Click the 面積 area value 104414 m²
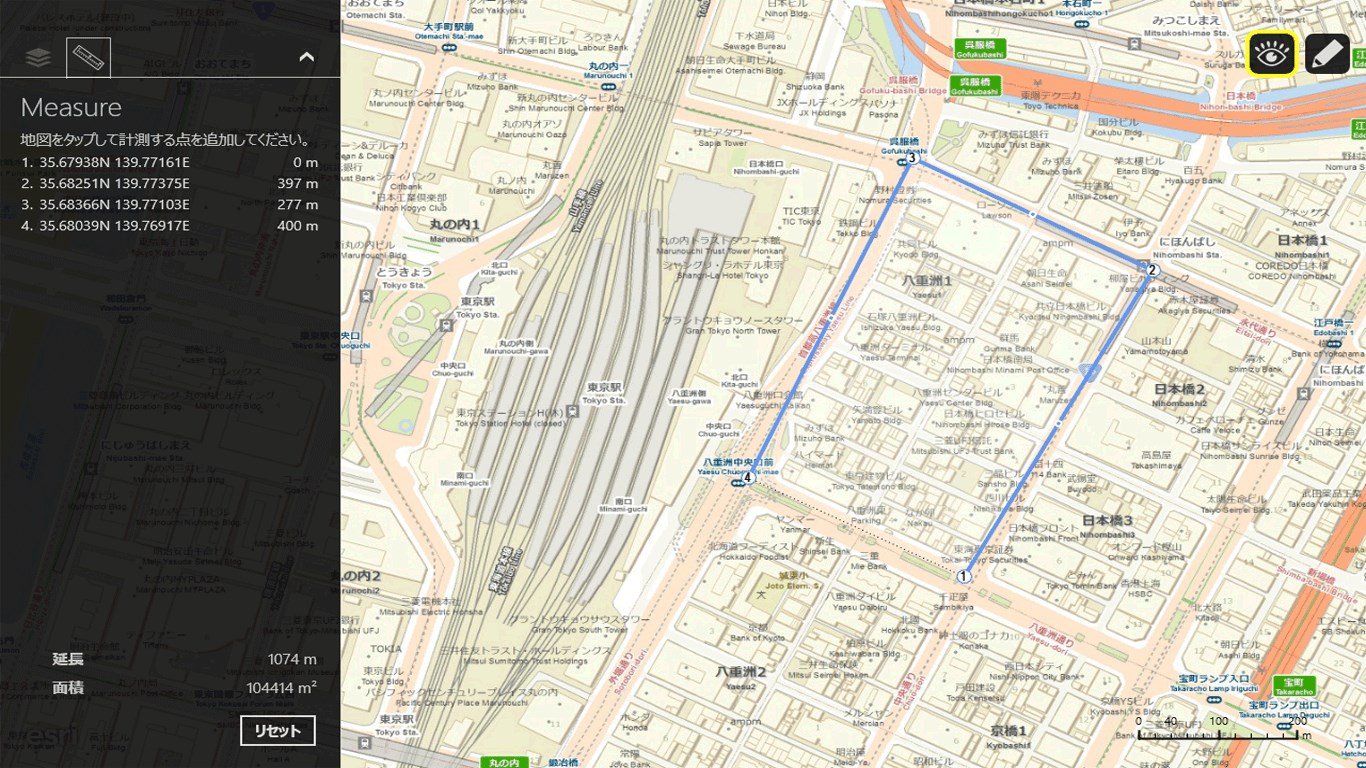 pos(281,688)
